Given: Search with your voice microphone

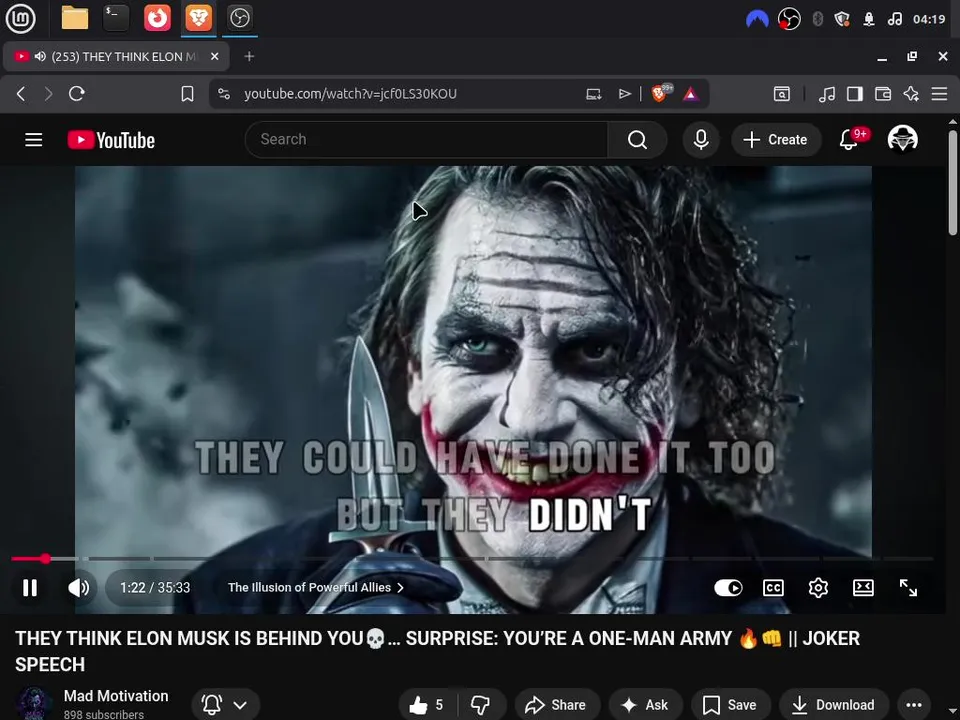Looking at the screenshot, I should click(701, 140).
